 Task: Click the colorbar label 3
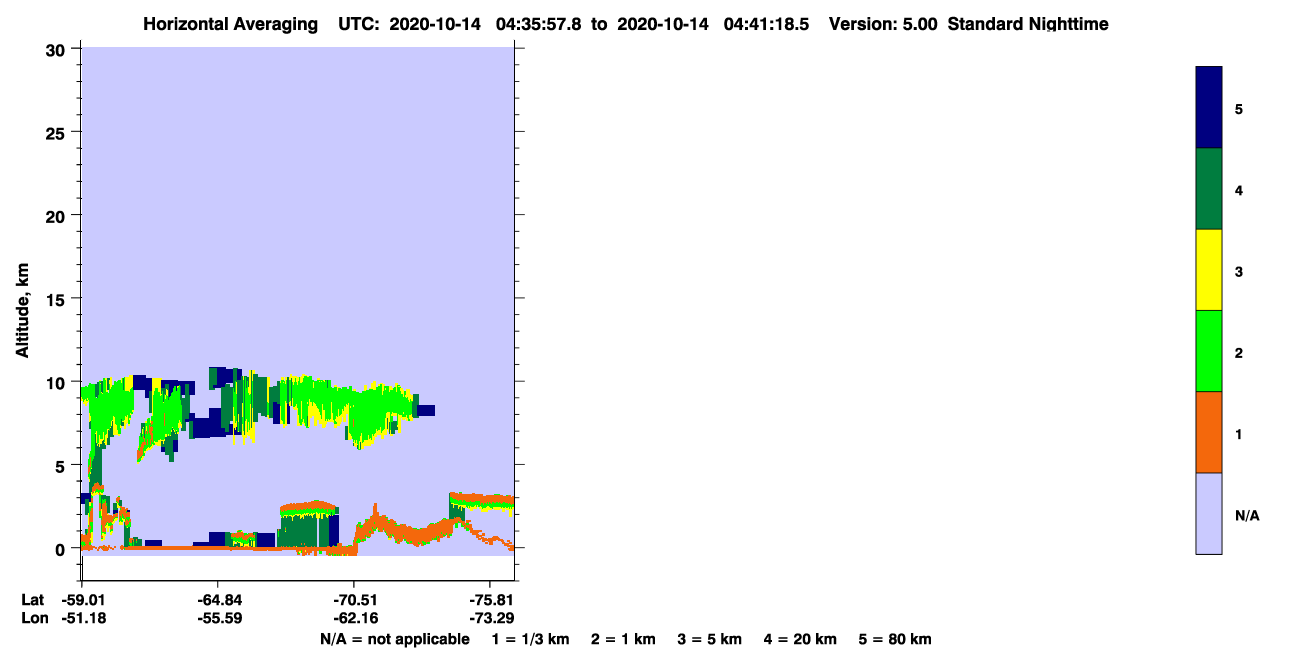1239,271
